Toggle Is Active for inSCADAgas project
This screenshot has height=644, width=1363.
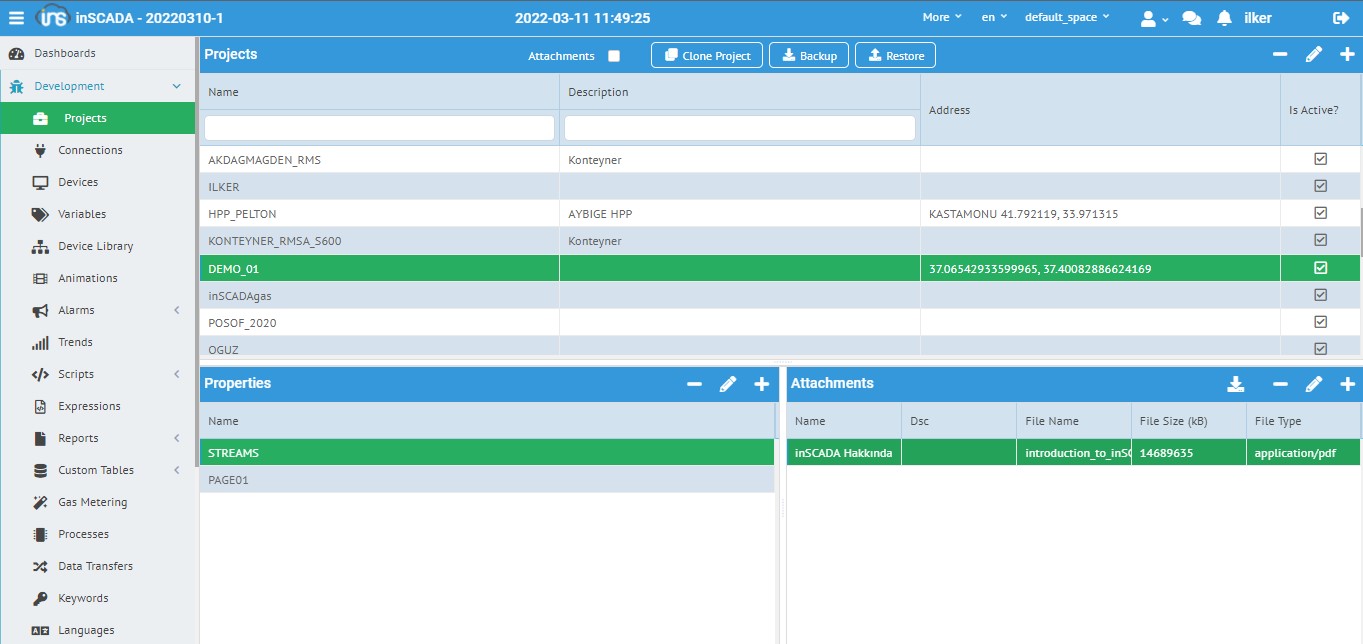1320,295
